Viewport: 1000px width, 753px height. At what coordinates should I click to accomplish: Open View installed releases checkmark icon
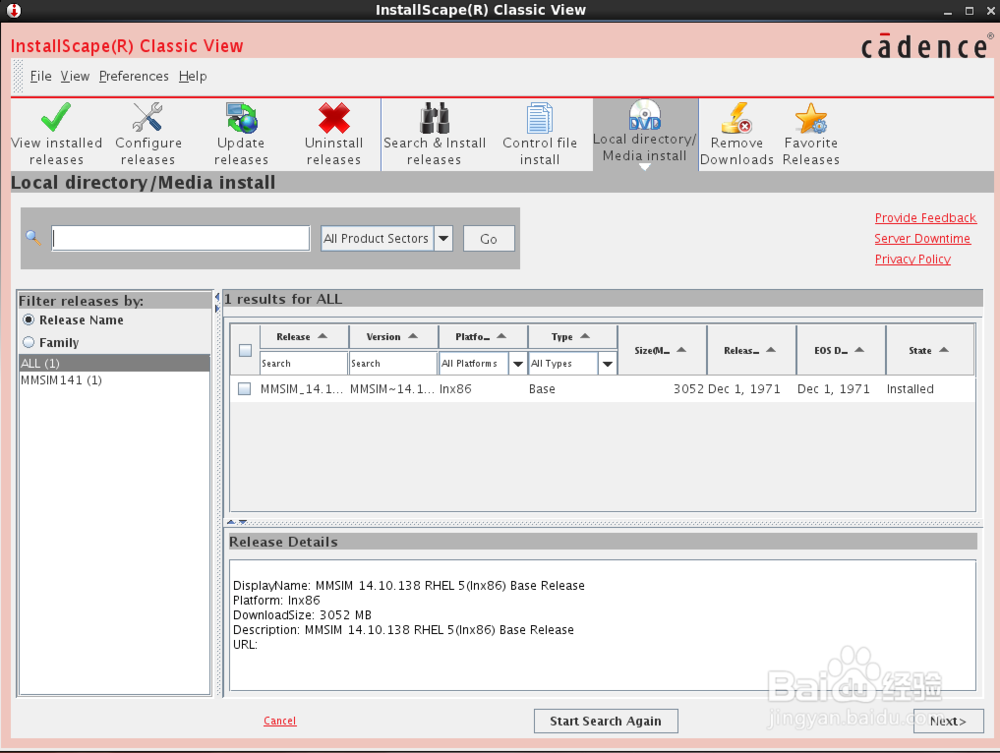56,117
